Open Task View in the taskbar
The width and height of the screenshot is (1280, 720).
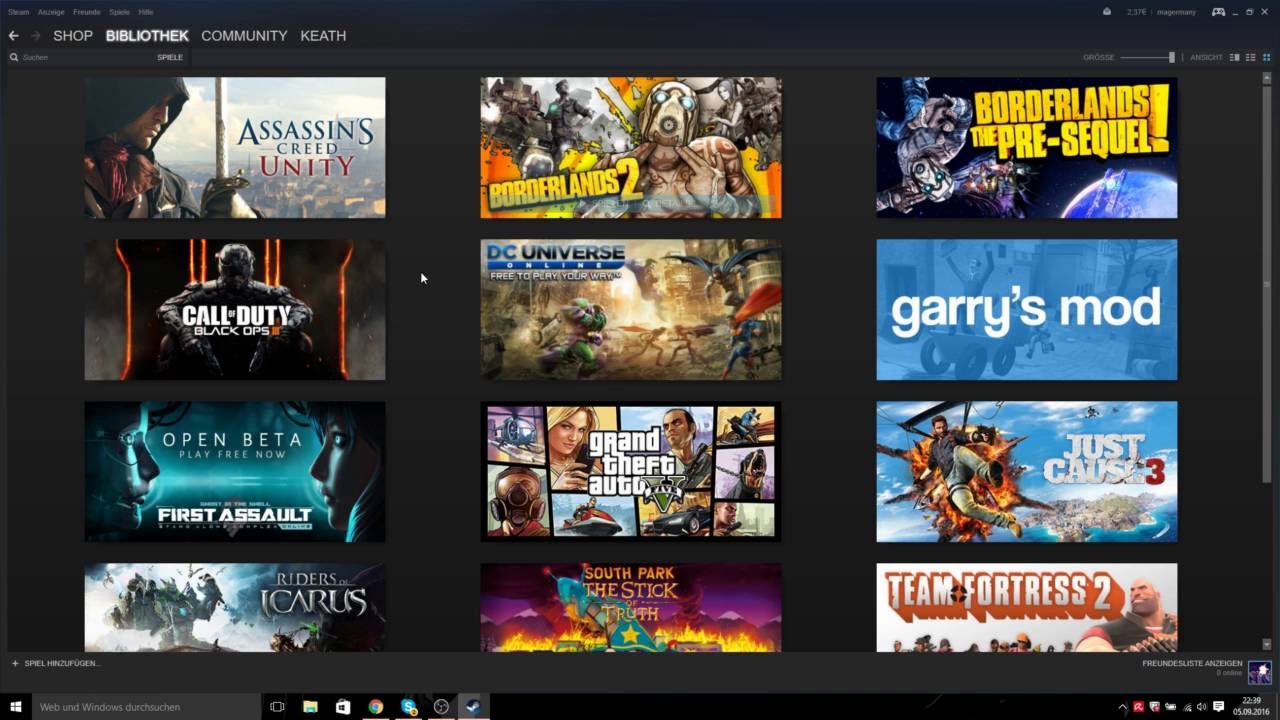277,707
